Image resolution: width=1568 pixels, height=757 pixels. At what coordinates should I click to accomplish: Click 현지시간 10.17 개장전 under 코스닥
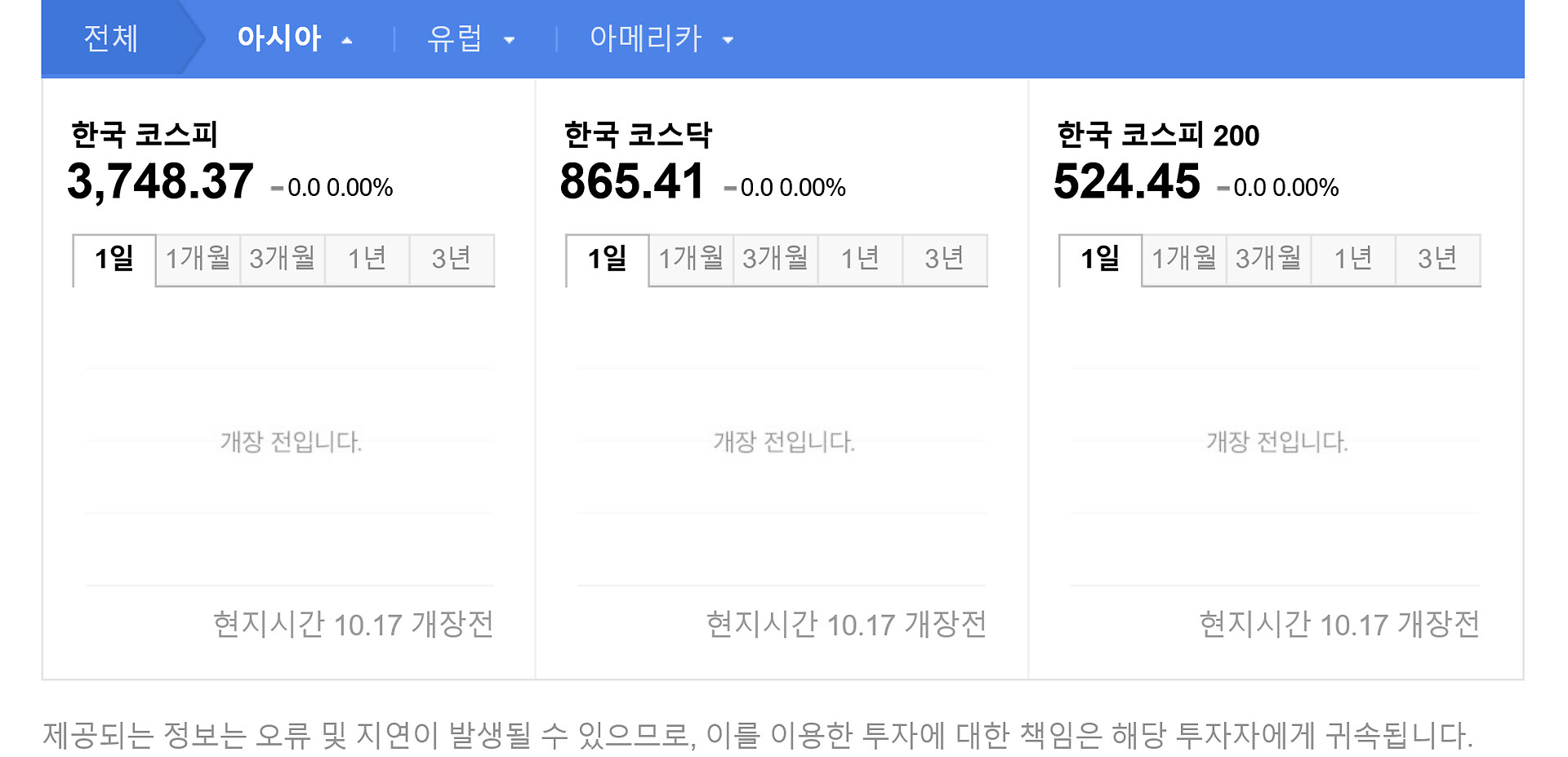pyautogui.click(x=847, y=625)
